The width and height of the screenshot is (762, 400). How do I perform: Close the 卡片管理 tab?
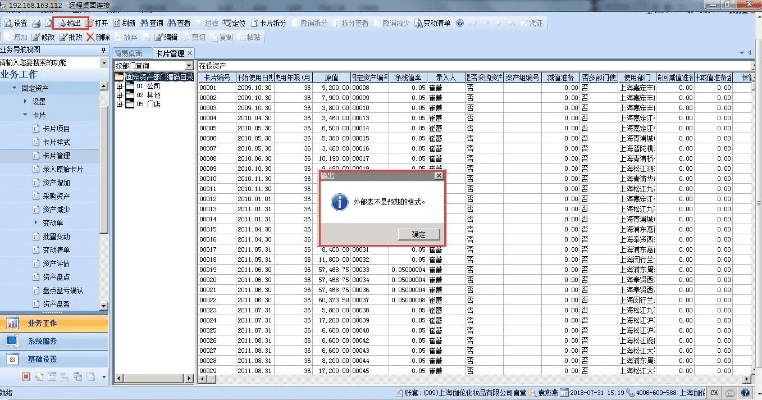190,53
